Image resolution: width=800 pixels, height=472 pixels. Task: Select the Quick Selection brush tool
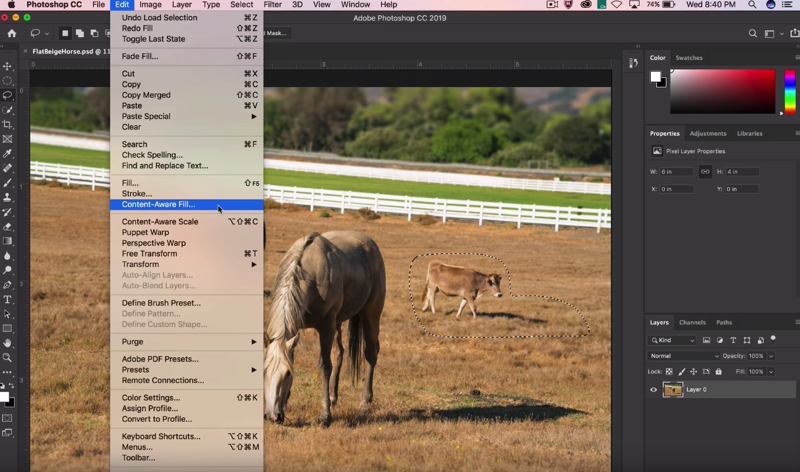pyautogui.click(x=7, y=110)
